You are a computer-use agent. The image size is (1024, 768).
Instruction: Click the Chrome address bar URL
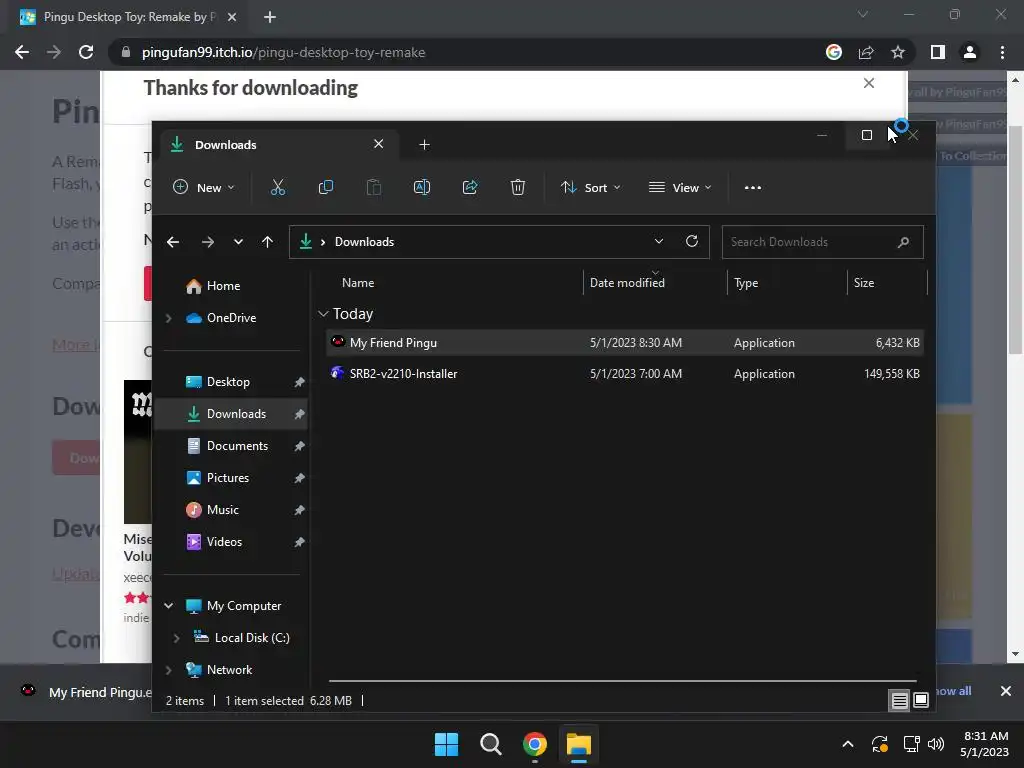[x=283, y=52]
